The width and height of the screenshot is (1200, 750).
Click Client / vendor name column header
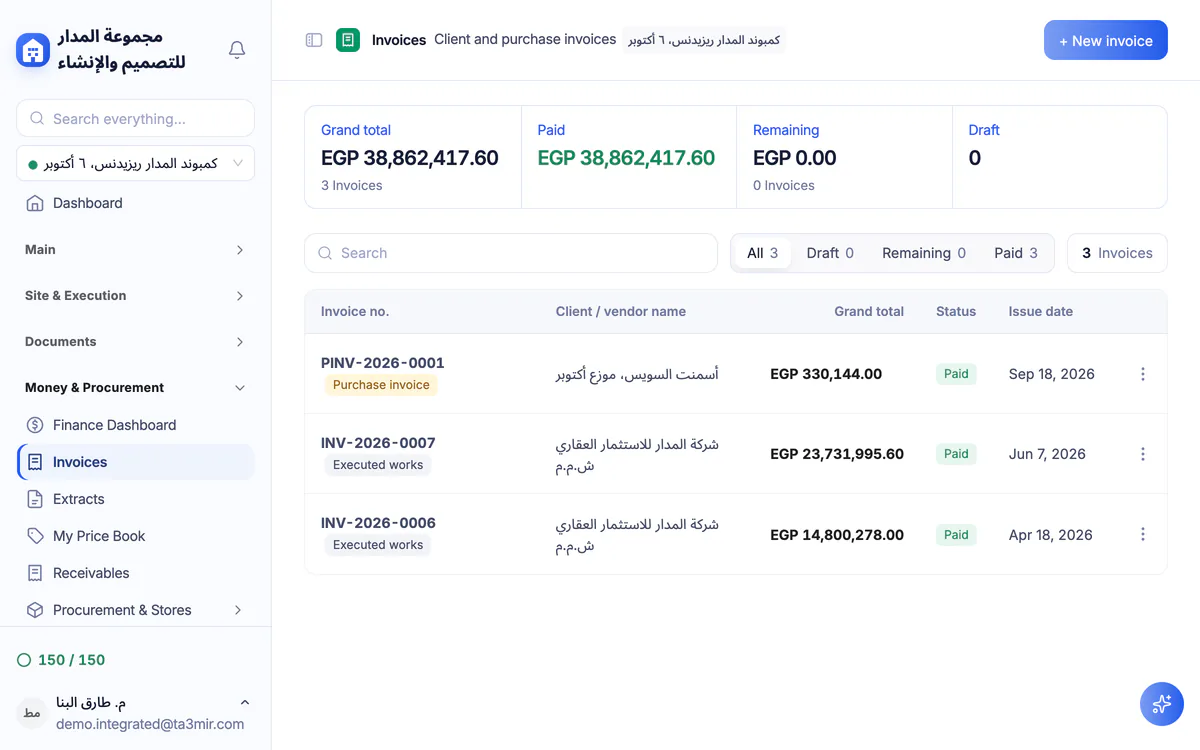[x=621, y=312]
